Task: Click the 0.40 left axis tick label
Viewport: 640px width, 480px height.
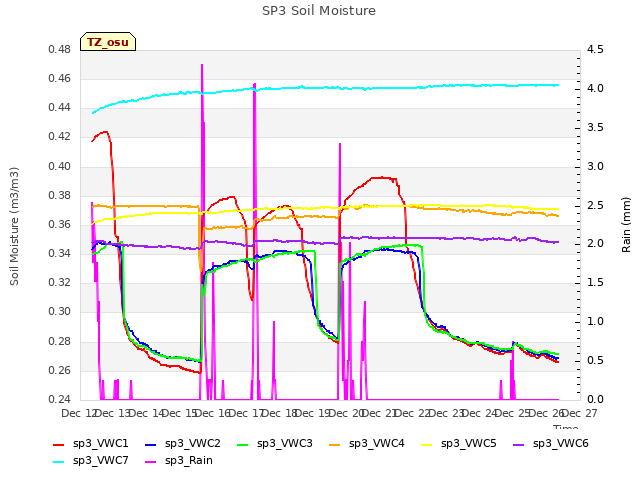Action: 60,167
